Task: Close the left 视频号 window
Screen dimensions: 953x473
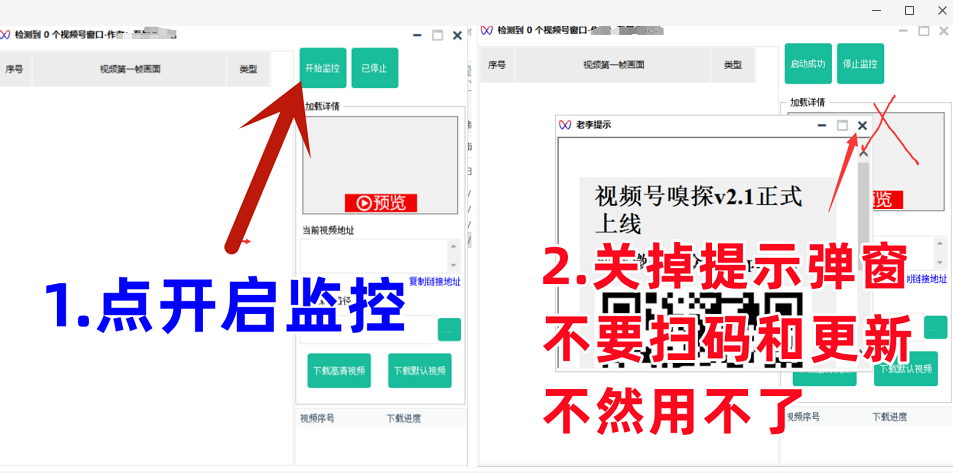Action: click(x=458, y=35)
